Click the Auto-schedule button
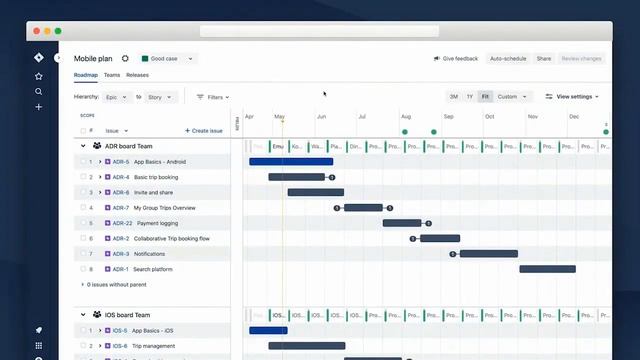This screenshot has width=640, height=360. [x=508, y=58]
